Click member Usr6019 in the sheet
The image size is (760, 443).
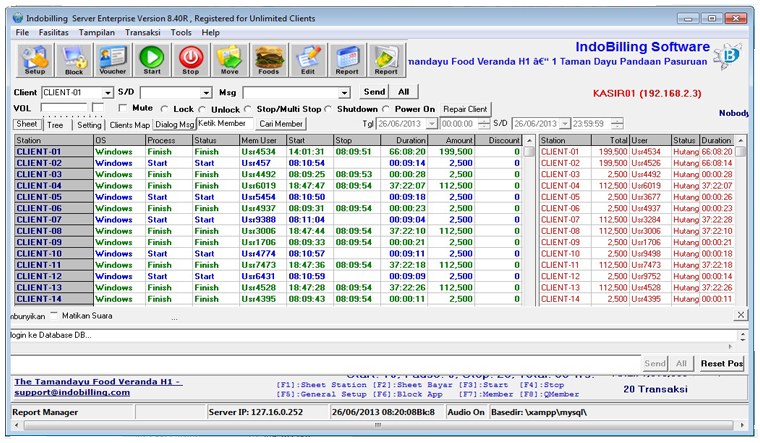[259, 186]
